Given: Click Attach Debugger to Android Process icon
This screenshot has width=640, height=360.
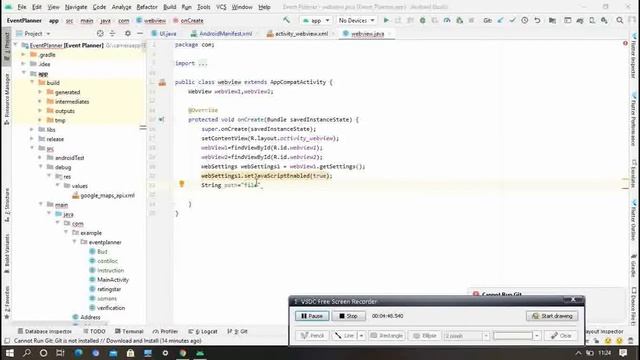Looking at the screenshot, I should tap(460, 20).
